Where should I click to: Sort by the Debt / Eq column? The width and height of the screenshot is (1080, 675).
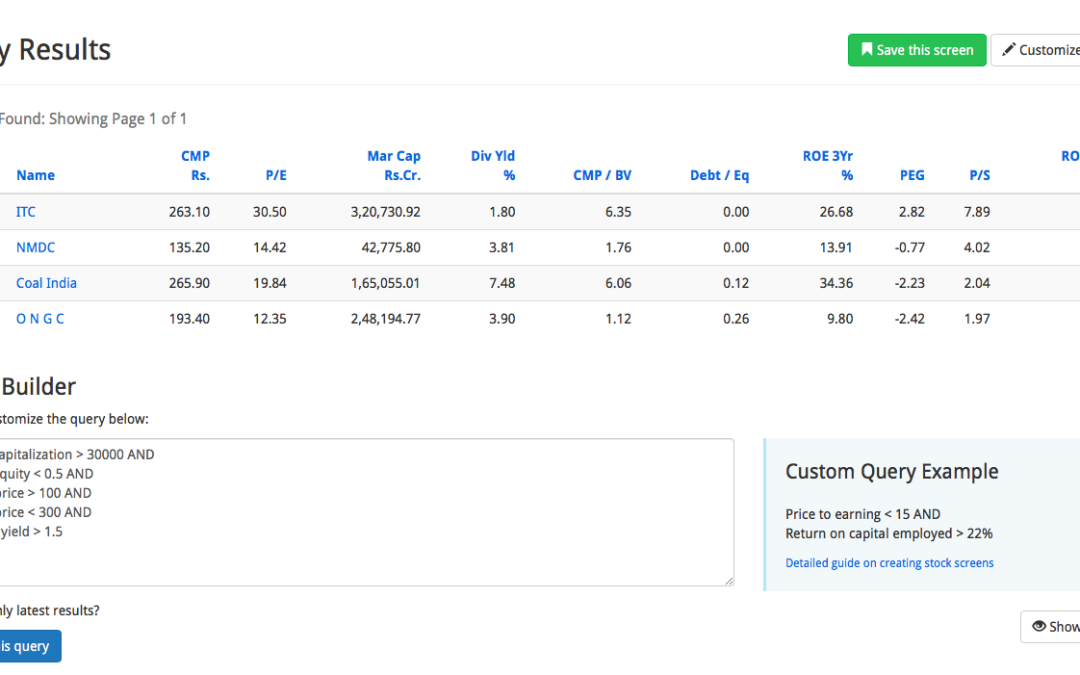tap(719, 175)
